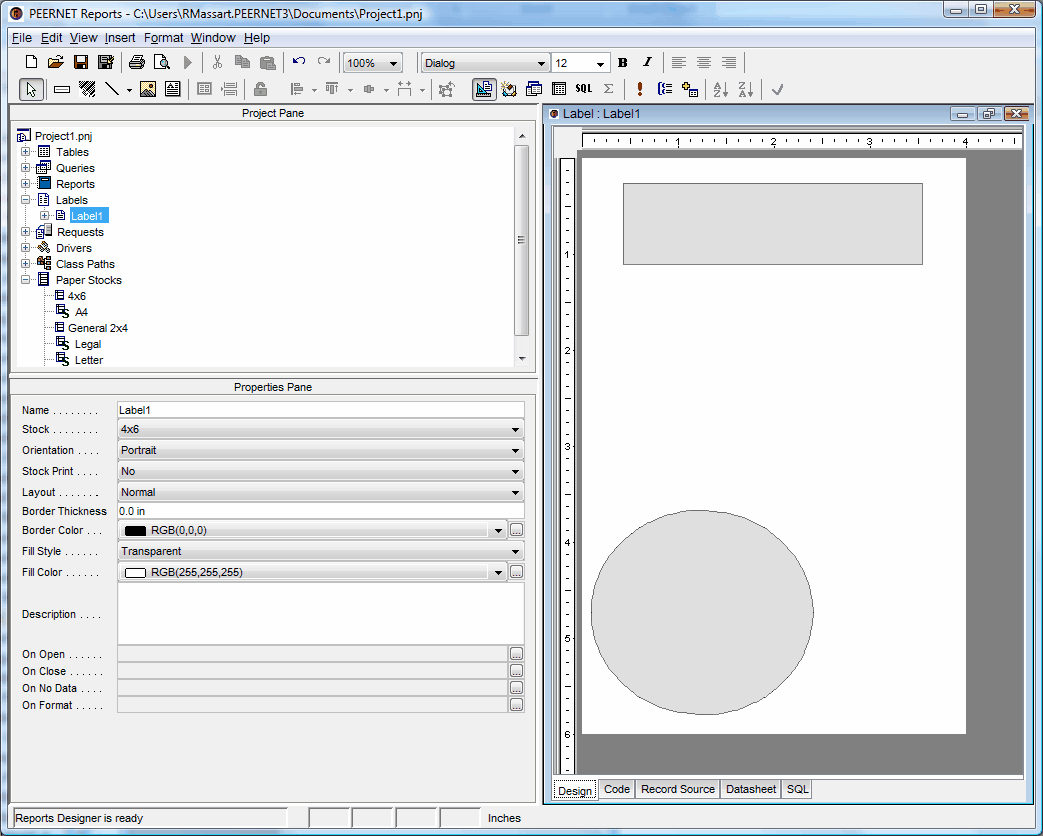Click the sort ascending A-Z icon
Image resolution: width=1043 pixels, height=836 pixels.
[720, 89]
